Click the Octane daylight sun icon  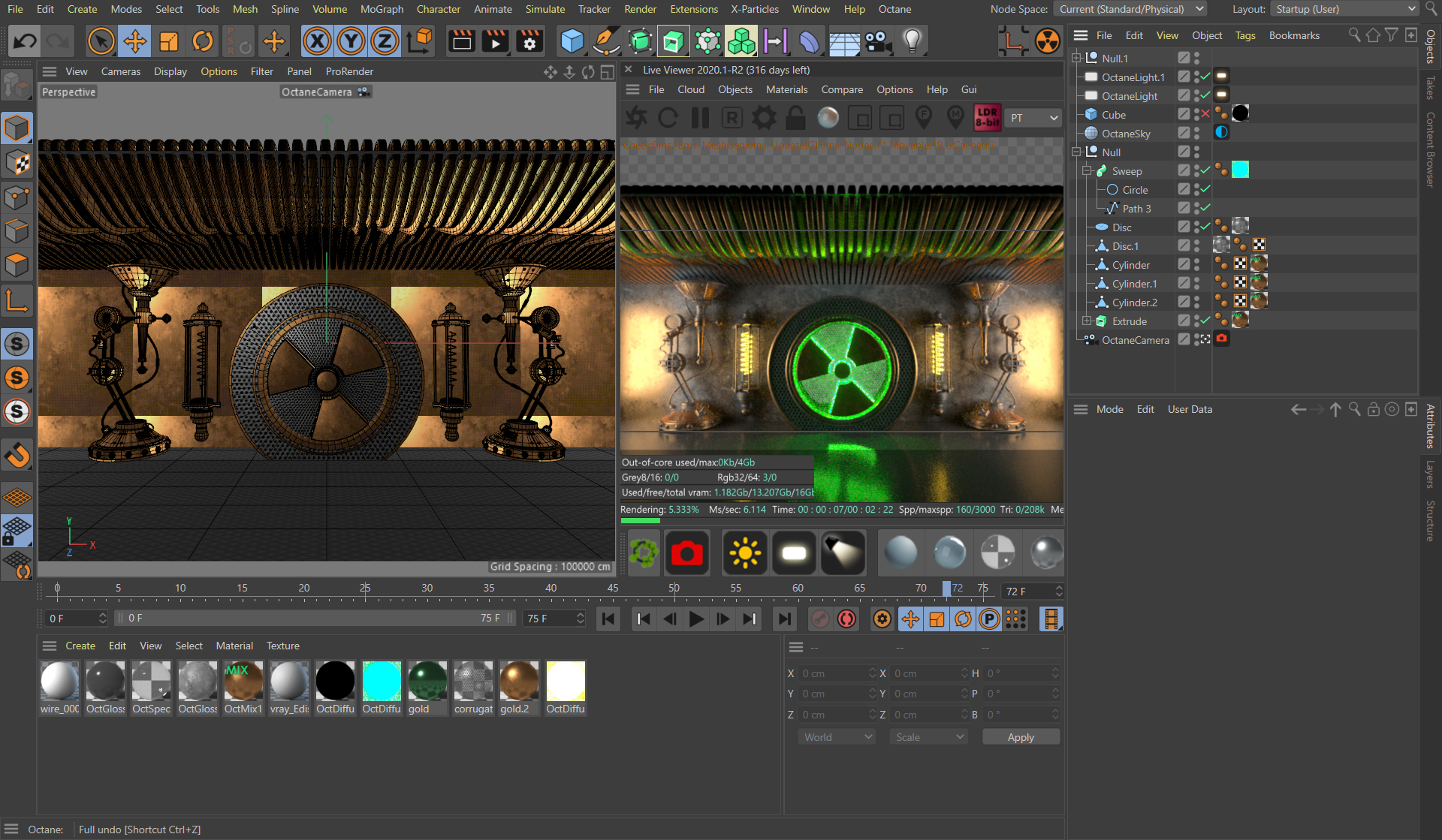[x=744, y=553]
